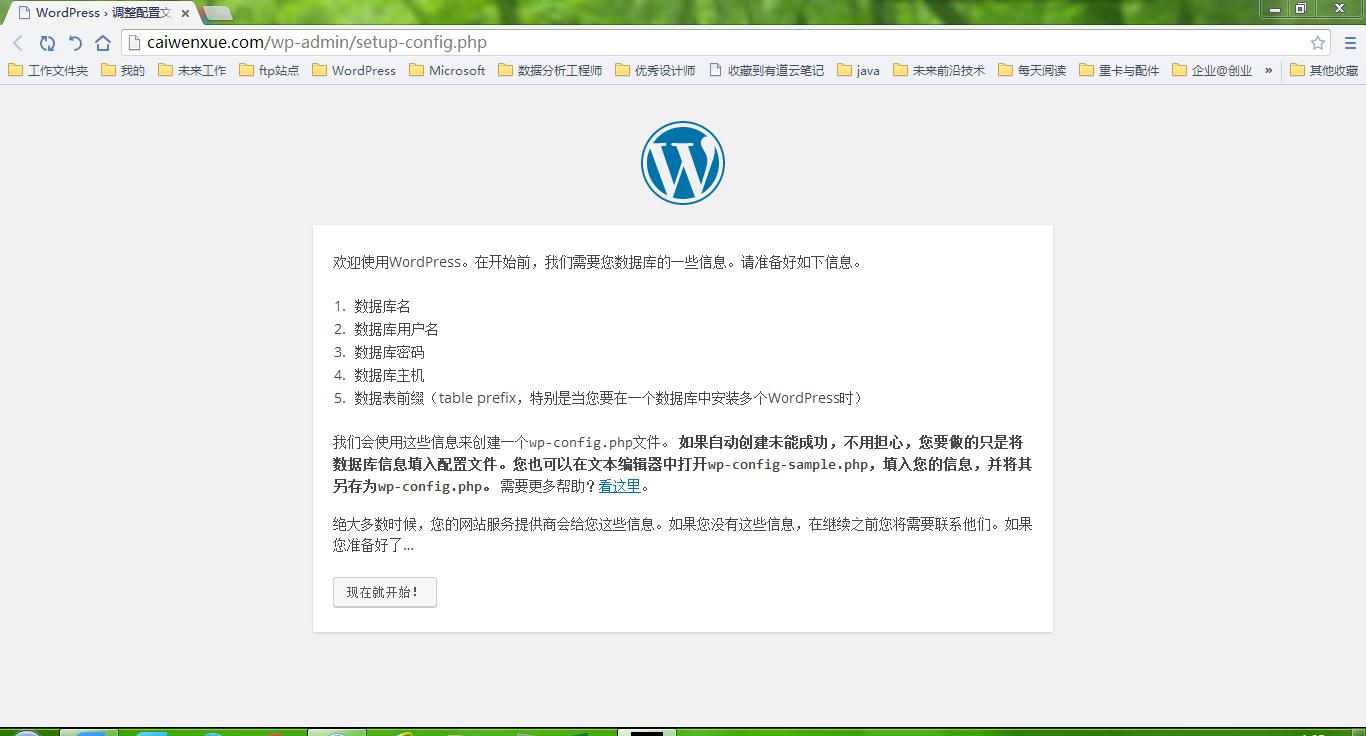The image size is (1366, 736).
Task: Click the 现在就开始 button
Action: 384,592
